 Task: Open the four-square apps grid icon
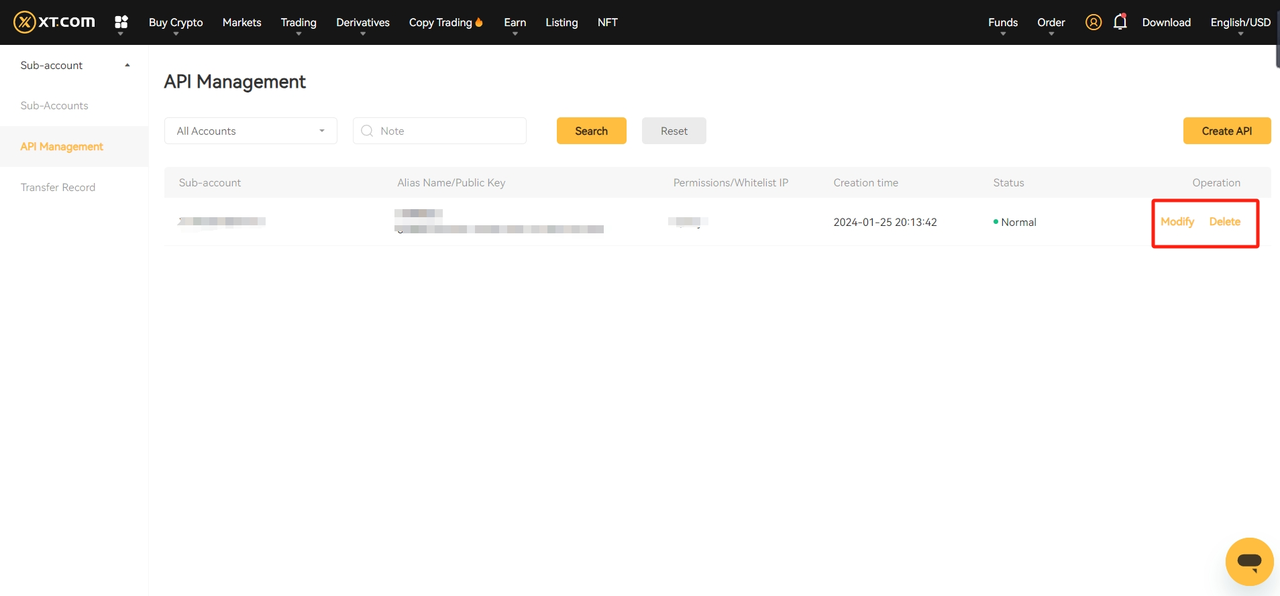tap(121, 22)
